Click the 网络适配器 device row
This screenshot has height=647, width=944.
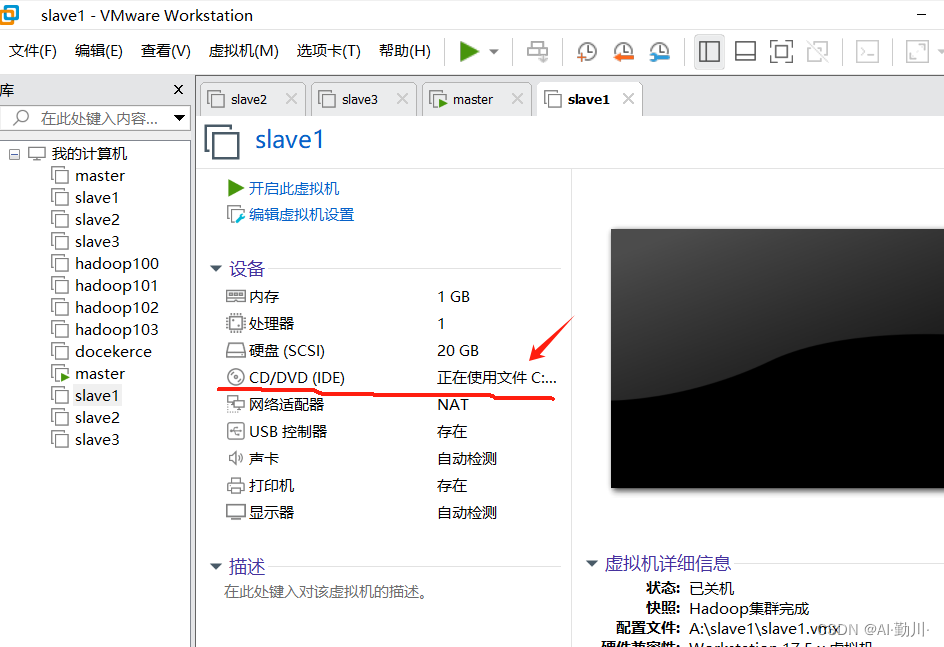391,404
